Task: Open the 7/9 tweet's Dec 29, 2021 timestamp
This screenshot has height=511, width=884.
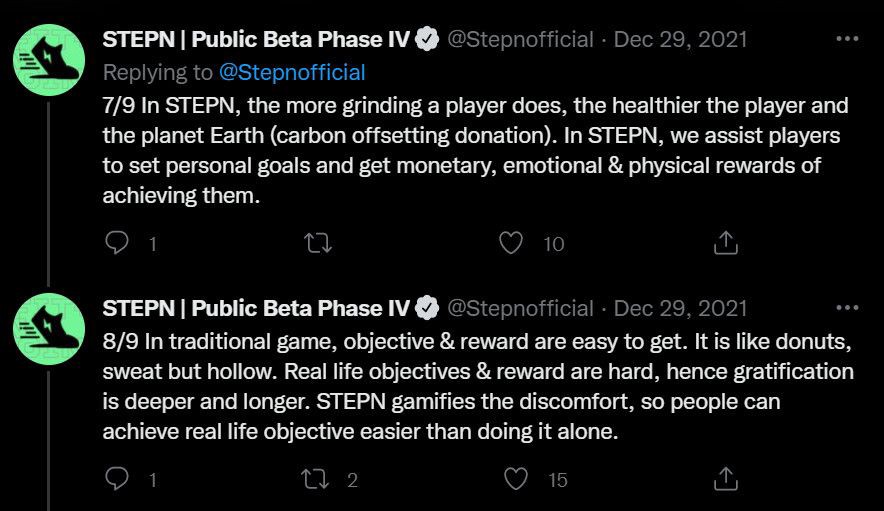Action: 680,40
